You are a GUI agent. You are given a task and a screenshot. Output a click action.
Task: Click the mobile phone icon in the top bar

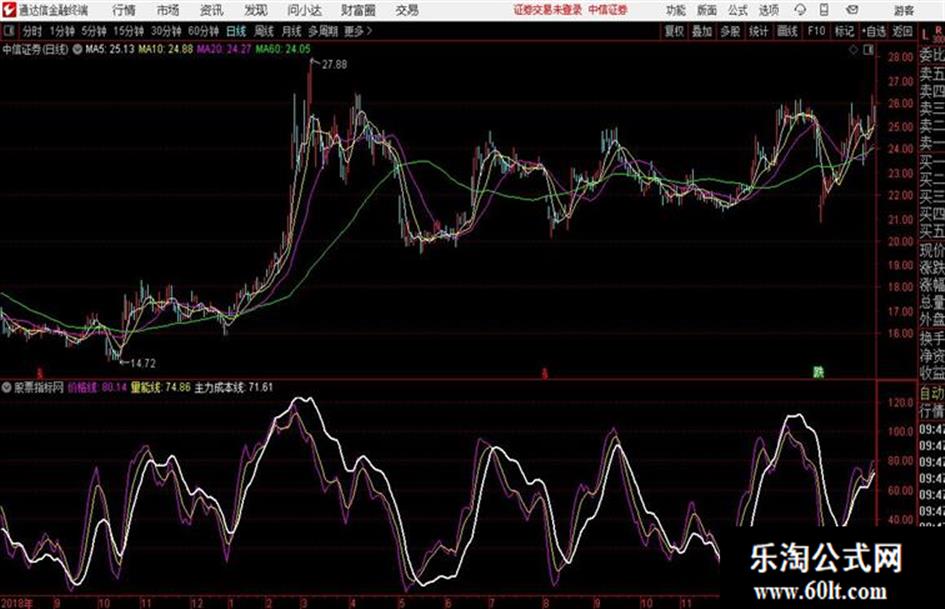(824, 10)
